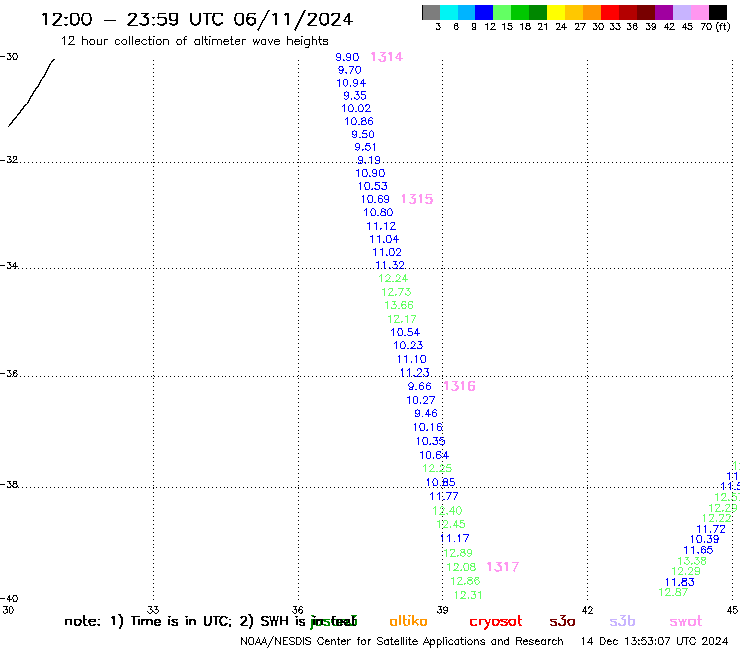This screenshot has height=650, width=740.
Task: Select the wave height value 9.66
Action: tap(420, 387)
